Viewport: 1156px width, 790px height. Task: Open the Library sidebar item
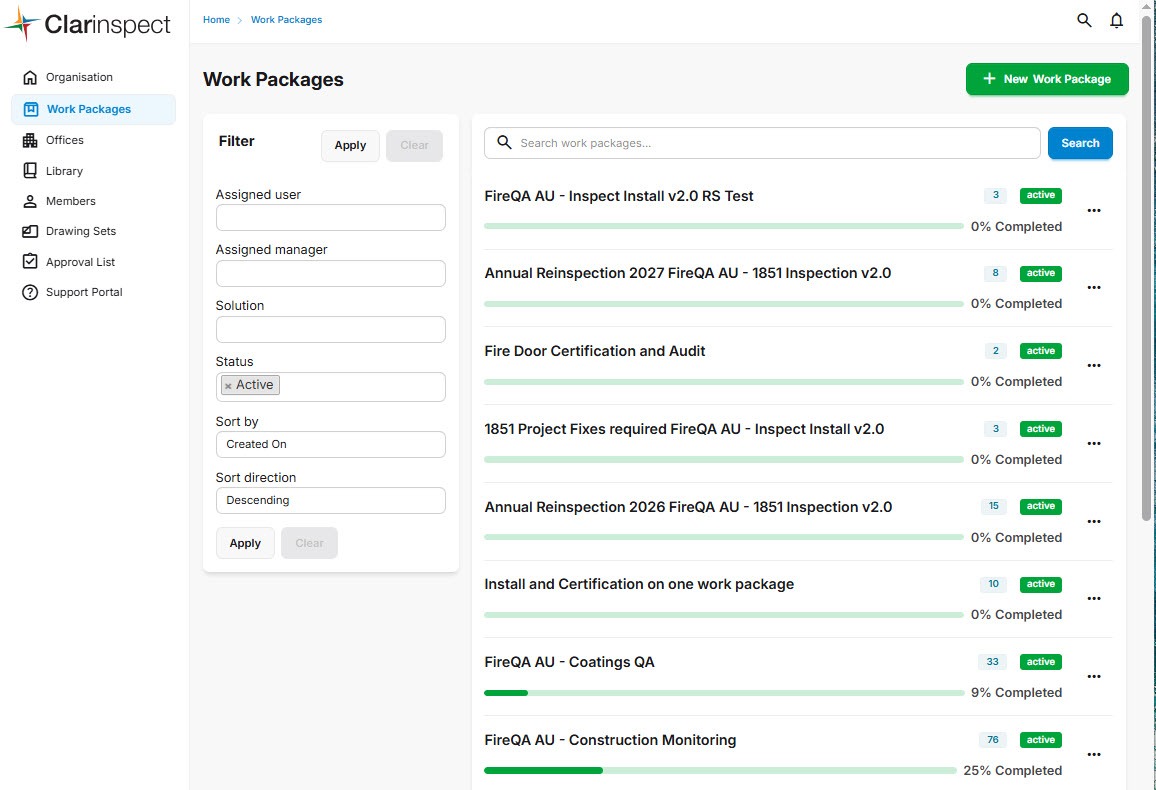coord(64,171)
